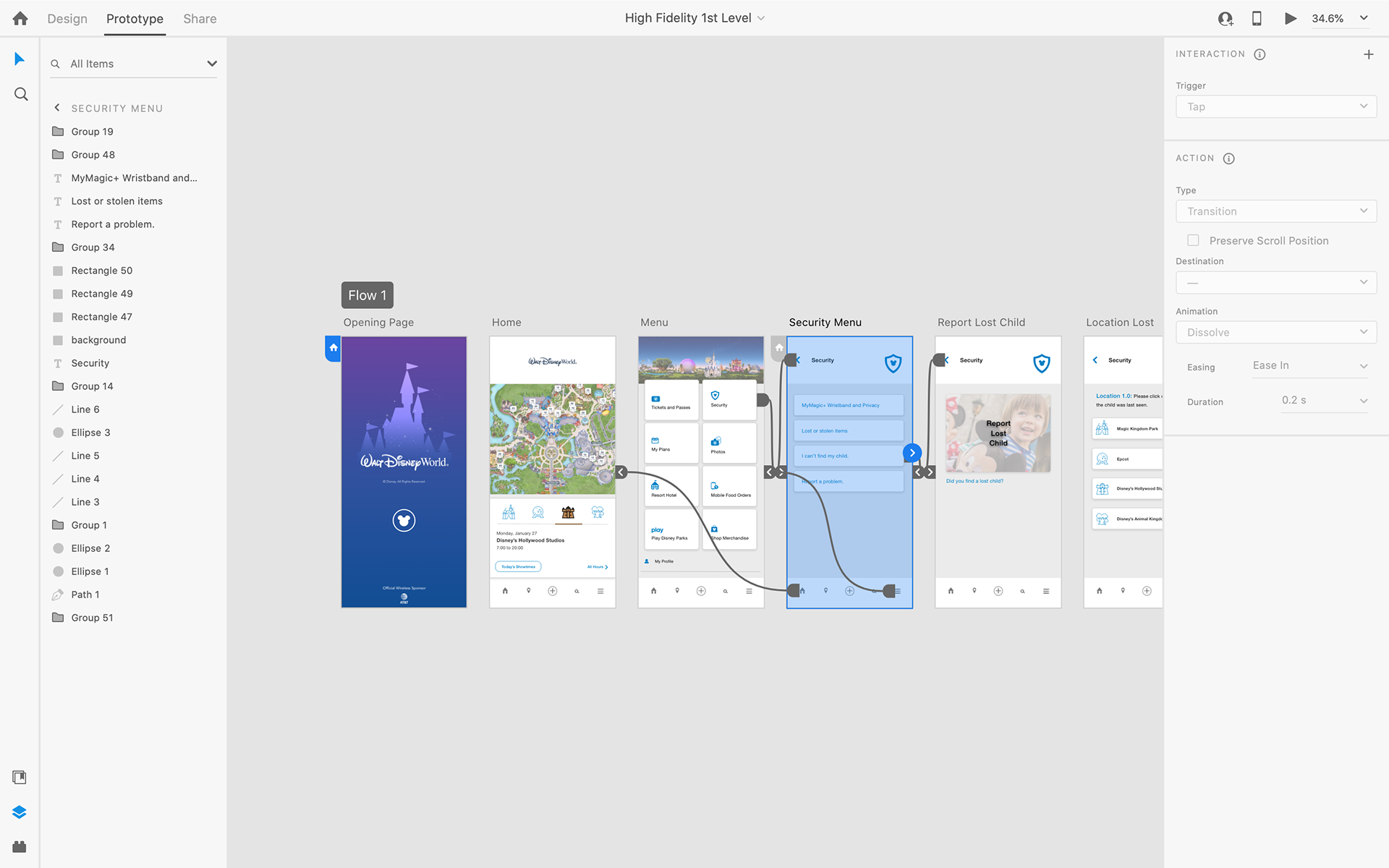Open the Easing Ease In dropdown

coord(1309,366)
